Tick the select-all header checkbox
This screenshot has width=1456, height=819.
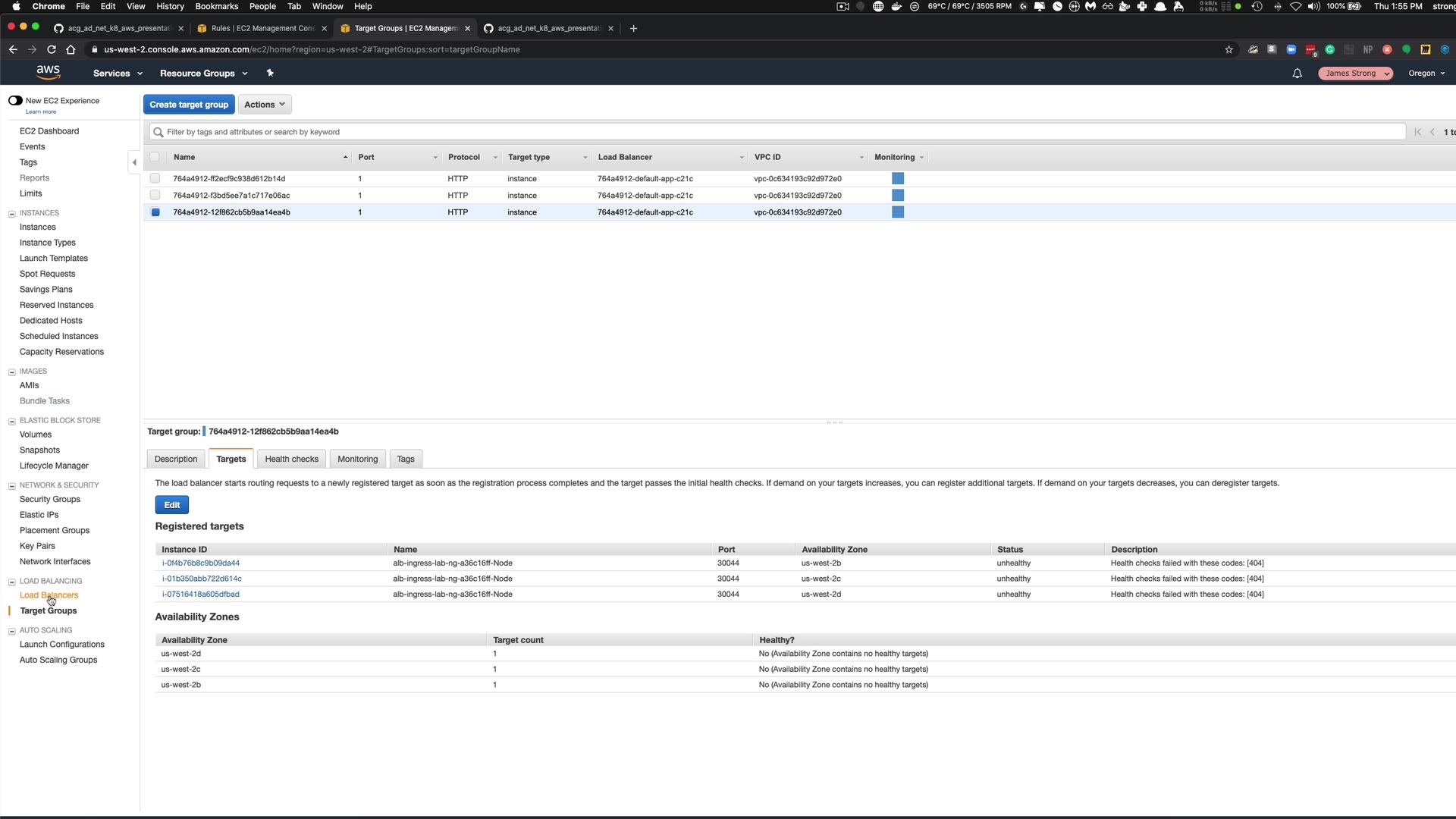click(155, 158)
